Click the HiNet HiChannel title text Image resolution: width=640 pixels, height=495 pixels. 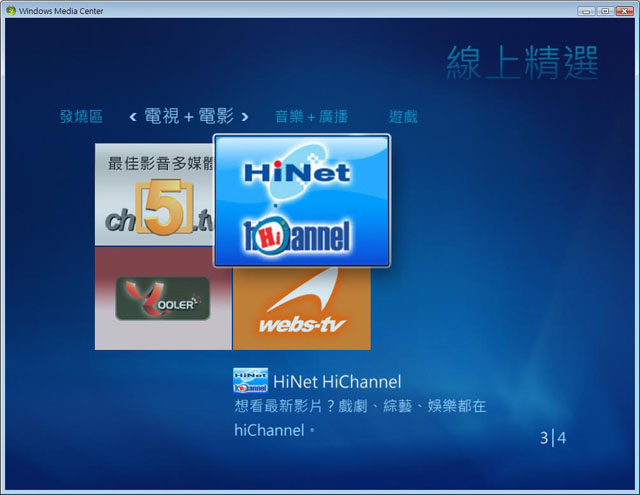[x=337, y=382]
